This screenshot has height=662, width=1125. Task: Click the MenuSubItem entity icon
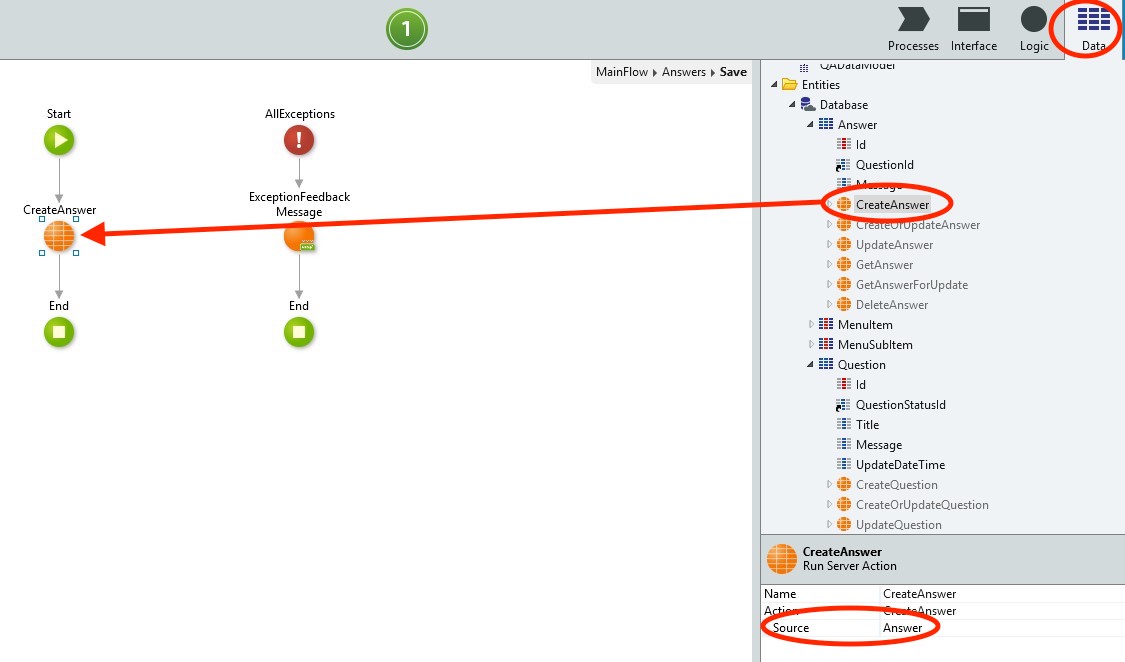click(x=826, y=344)
